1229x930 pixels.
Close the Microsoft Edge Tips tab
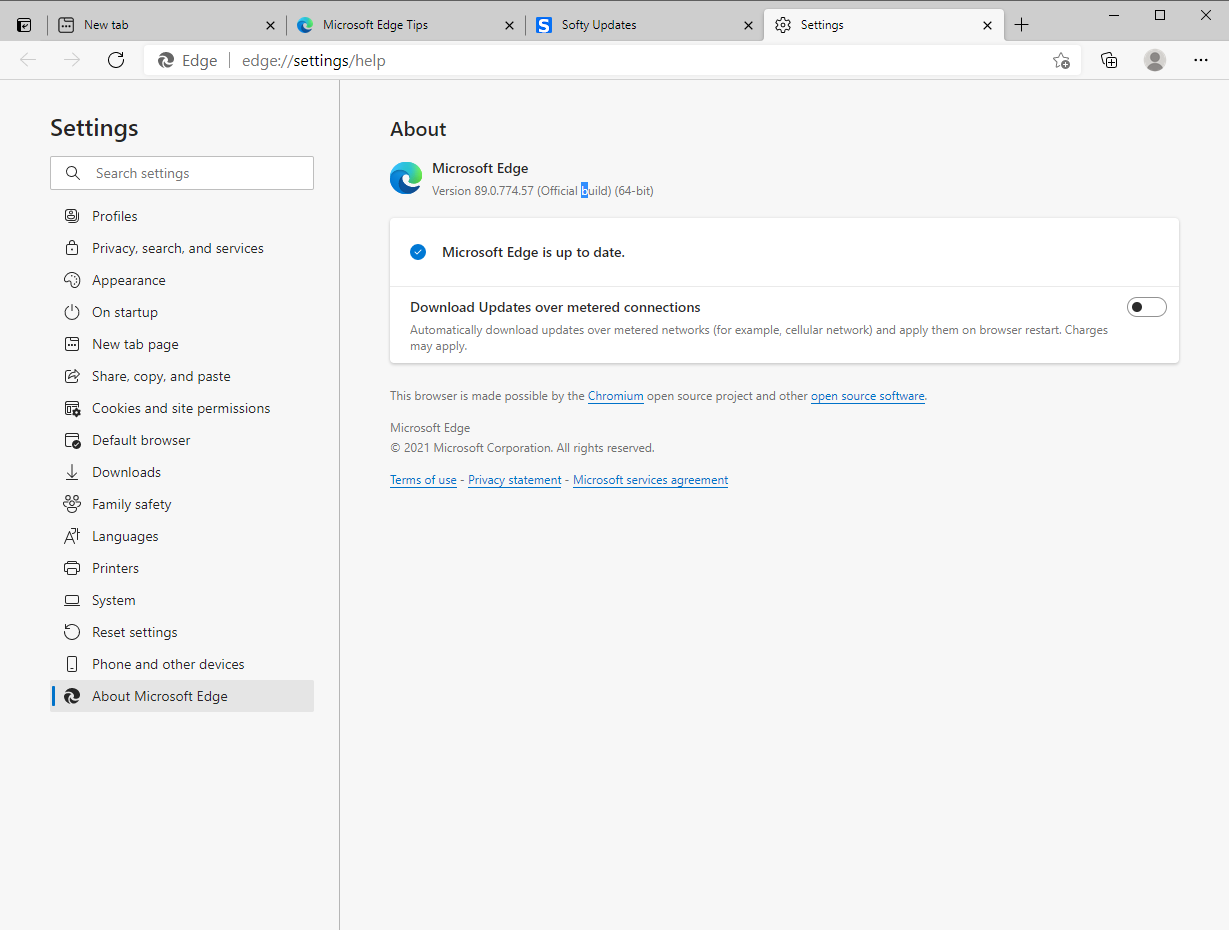coord(509,25)
